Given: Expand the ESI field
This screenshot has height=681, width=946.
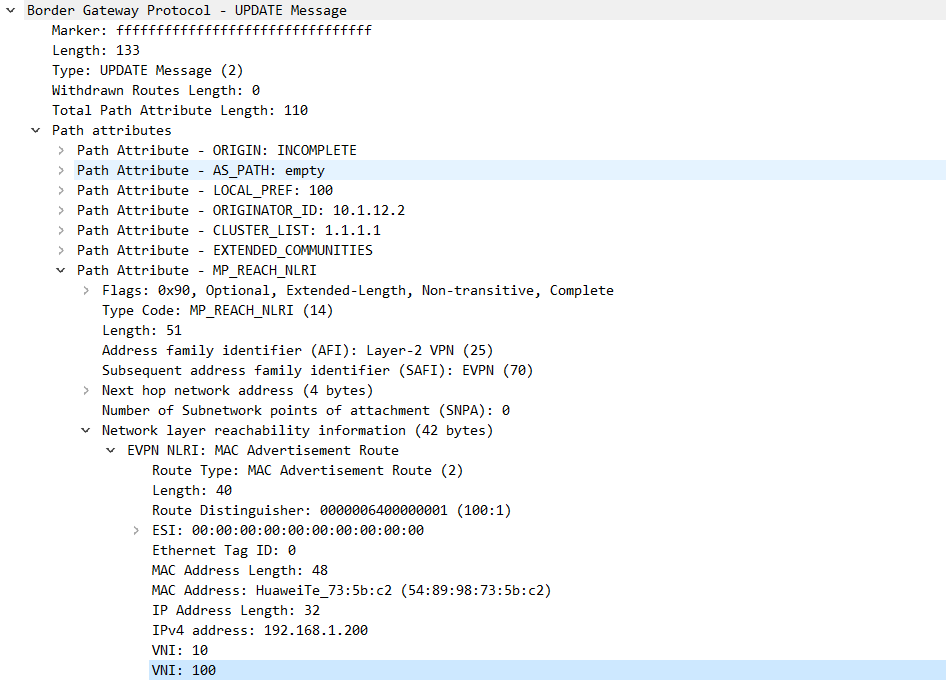Looking at the screenshot, I should coord(136,531).
